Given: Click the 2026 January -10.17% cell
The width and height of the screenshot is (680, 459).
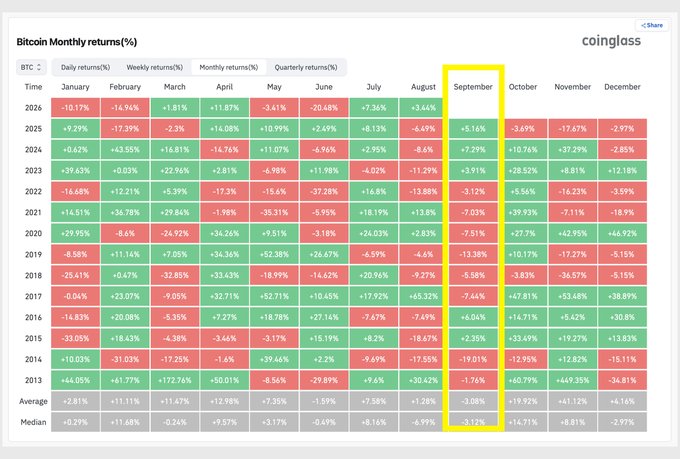Looking at the screenshot, I should [x=75, y=108].
